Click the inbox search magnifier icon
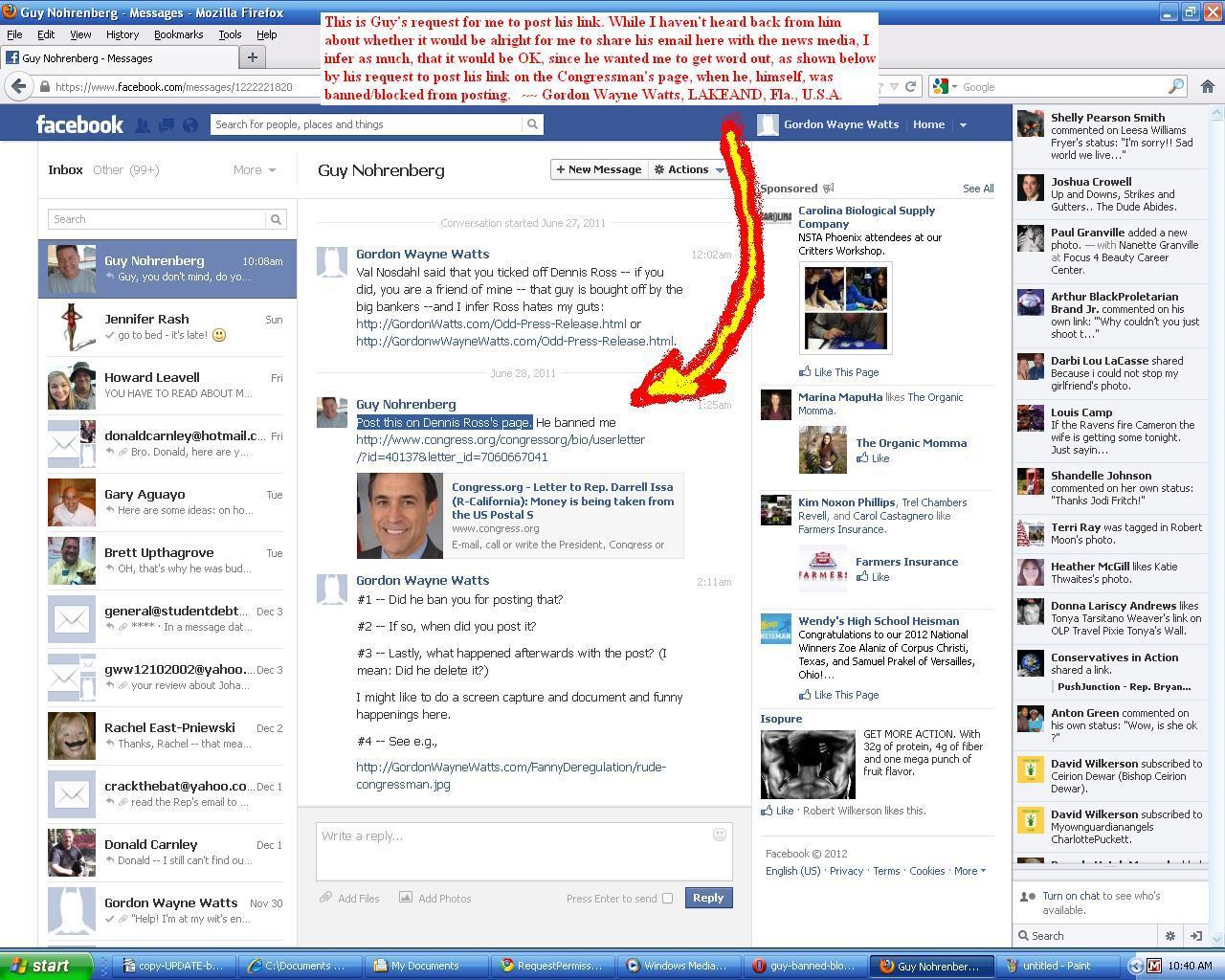The image size is (1225, 980). 276,219
